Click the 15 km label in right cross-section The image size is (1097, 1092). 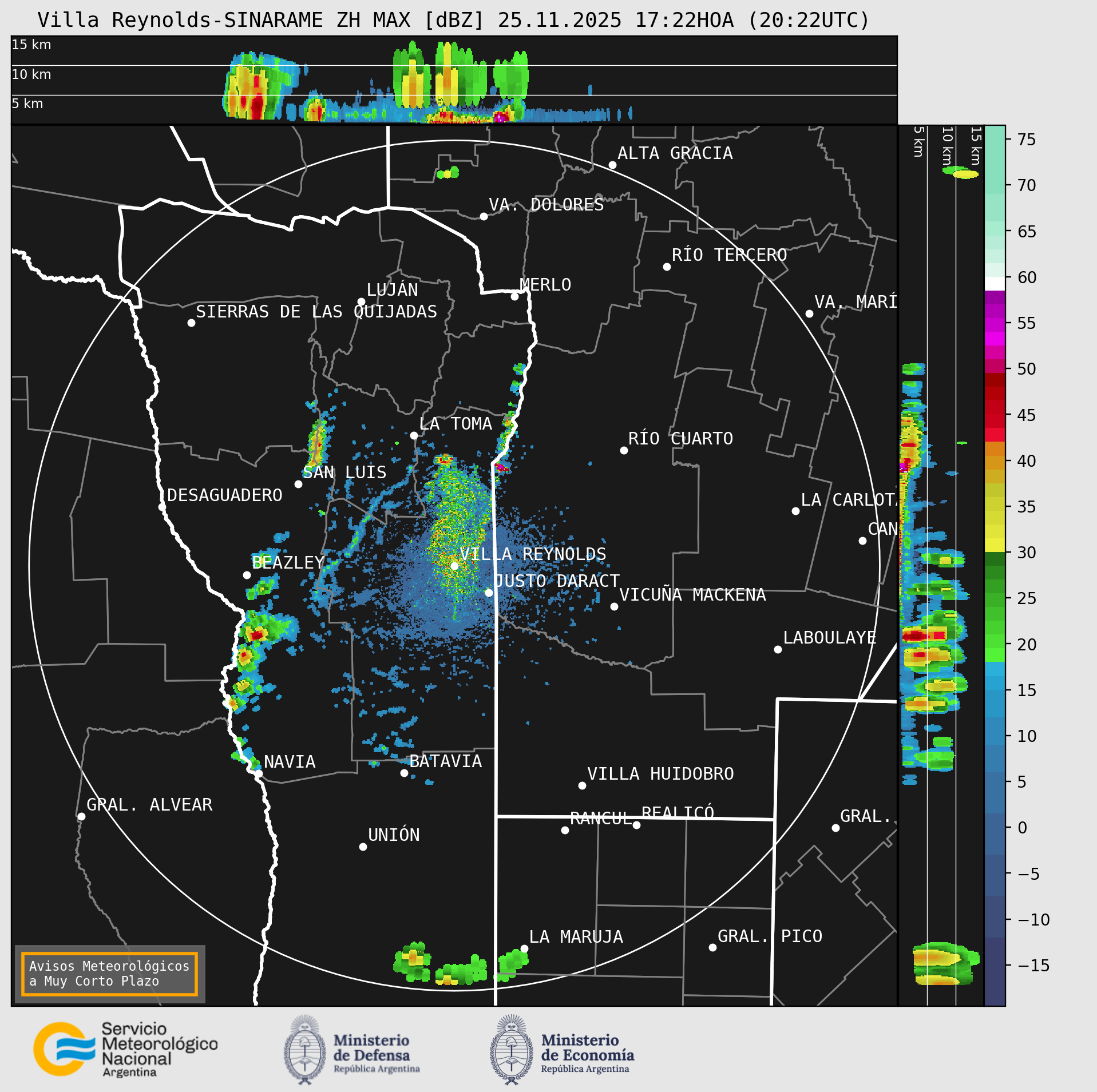coord(976,146)
